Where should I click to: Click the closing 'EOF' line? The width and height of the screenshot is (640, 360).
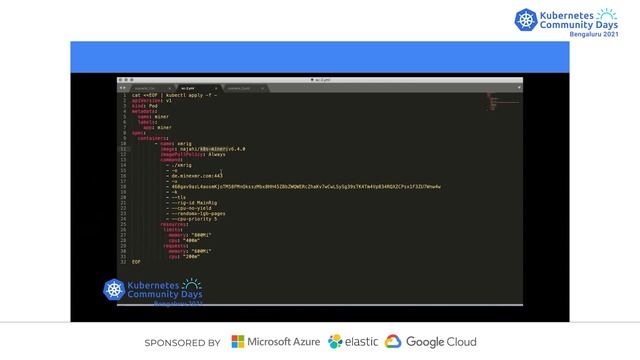coord(136,262)
